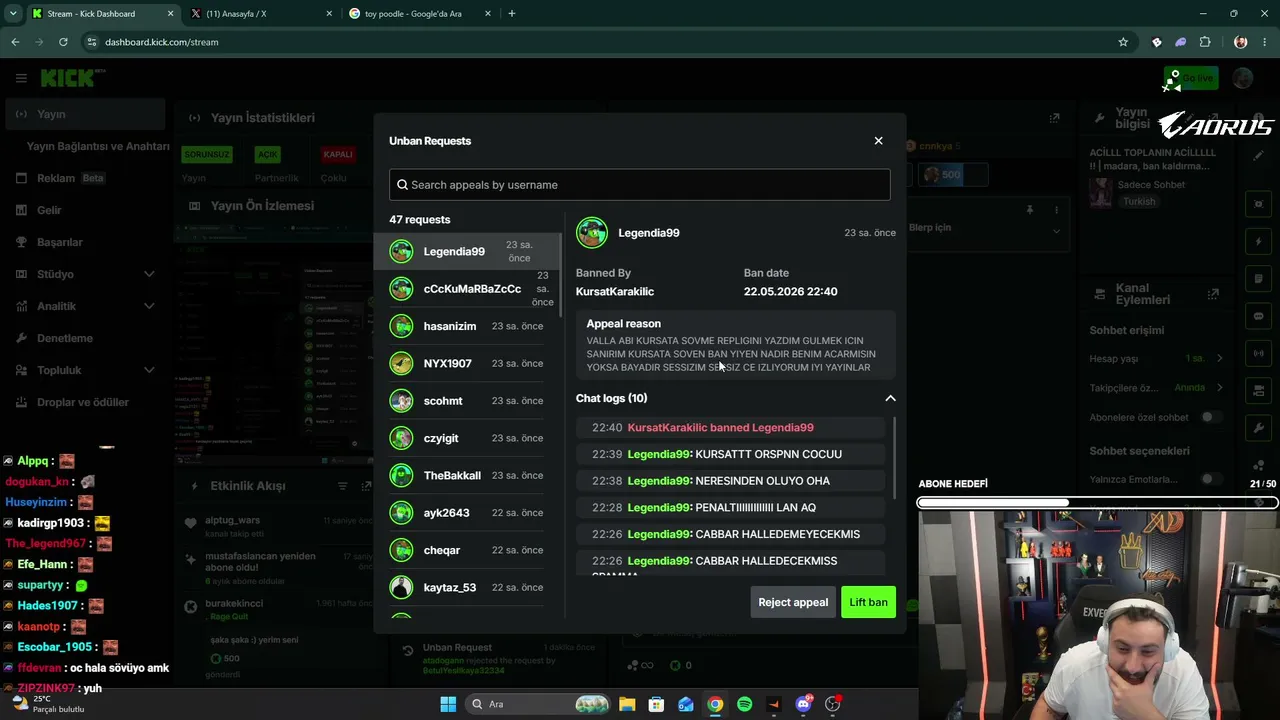
Task: Click the Windows taskbar search box
Action: tap(538, 704)
